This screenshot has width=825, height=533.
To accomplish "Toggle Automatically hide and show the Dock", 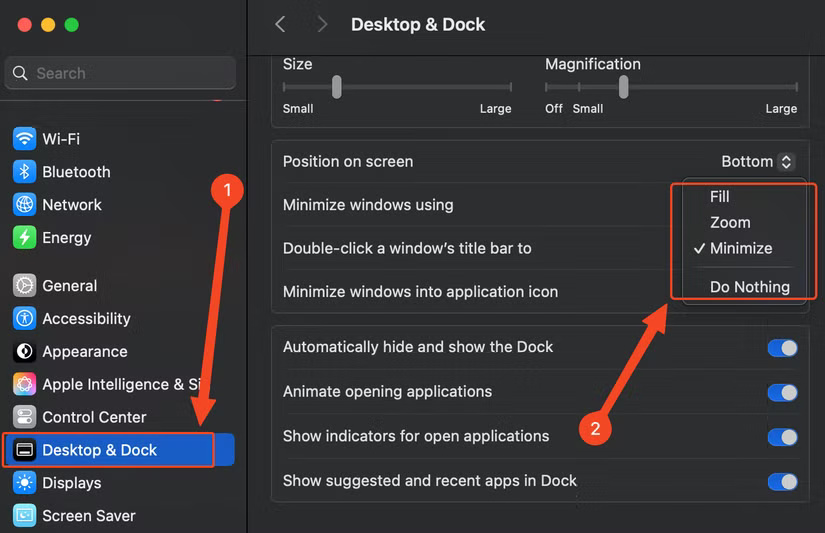I will (x=782, y=348).
